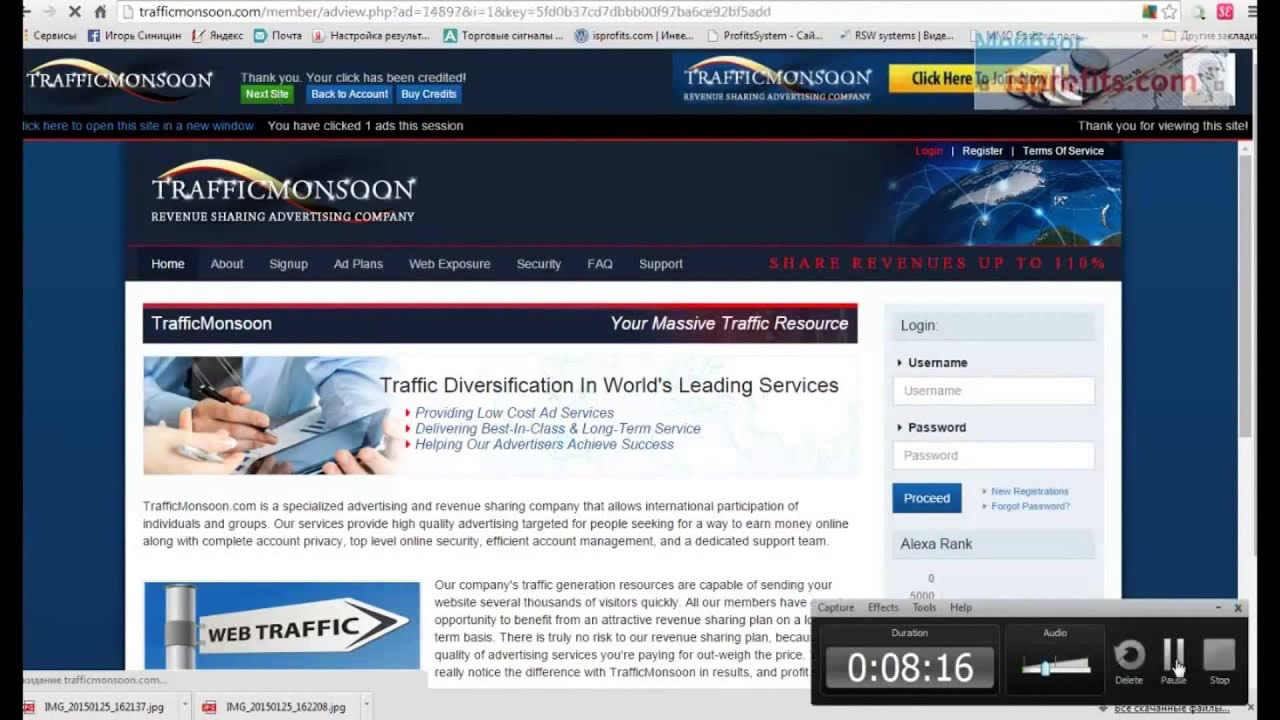Open the Web Exposure nav item

[x=449, y=264]
